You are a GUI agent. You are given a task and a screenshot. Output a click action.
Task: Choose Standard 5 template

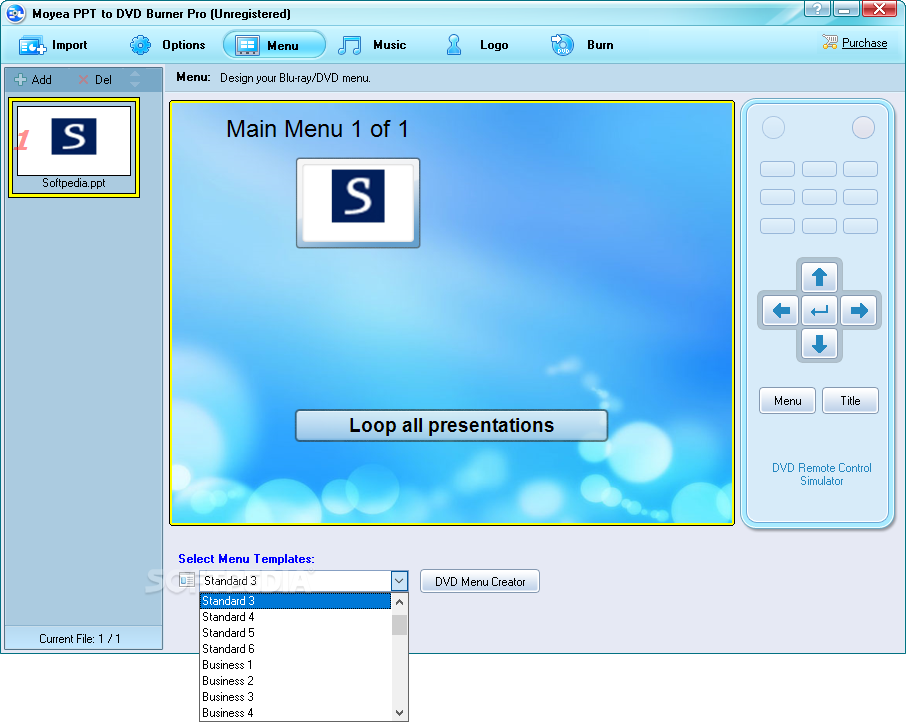pos(295,633)
